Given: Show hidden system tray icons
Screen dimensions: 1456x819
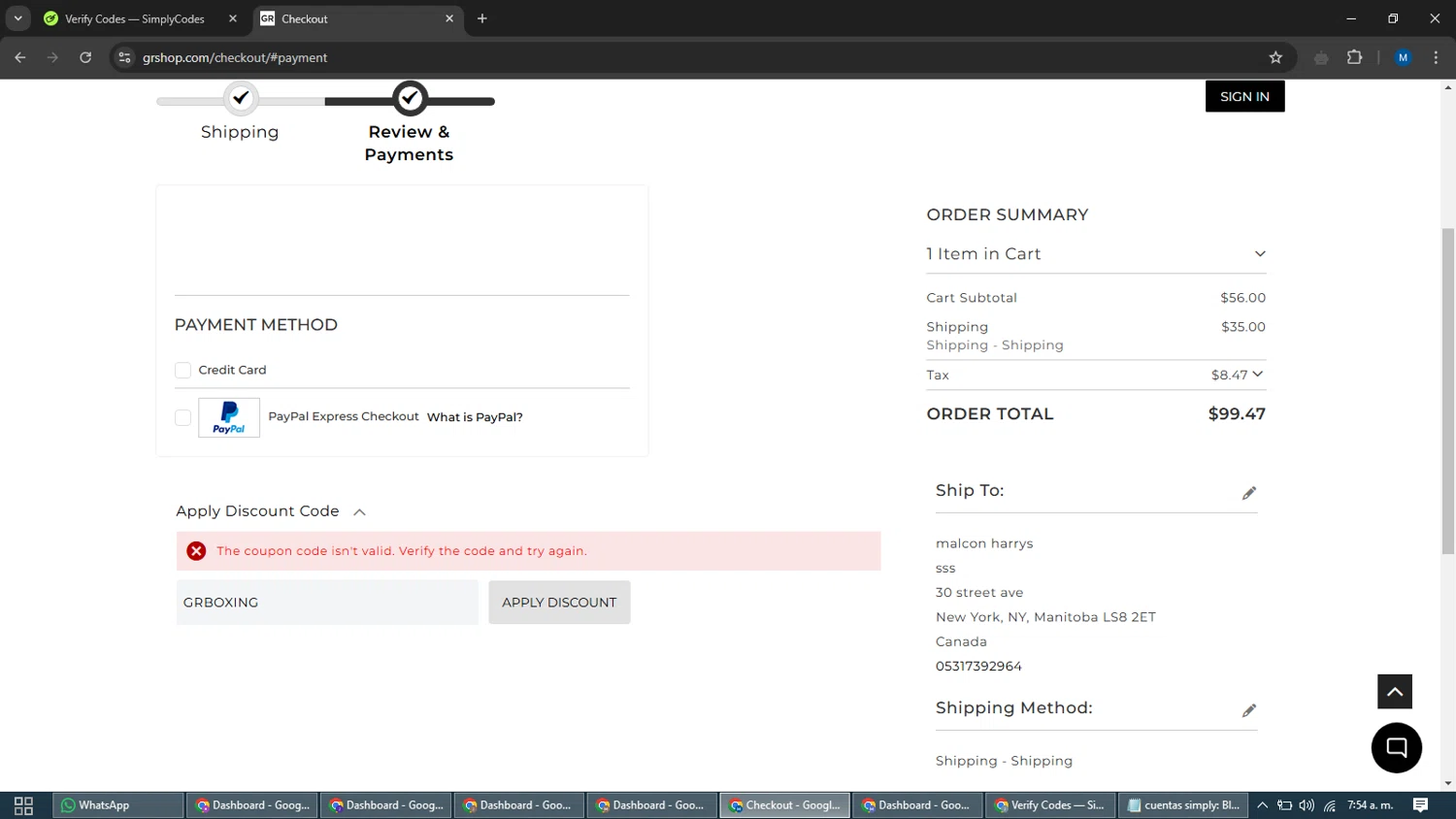Looking at the screenshot, I should [x=1262, y=805].
